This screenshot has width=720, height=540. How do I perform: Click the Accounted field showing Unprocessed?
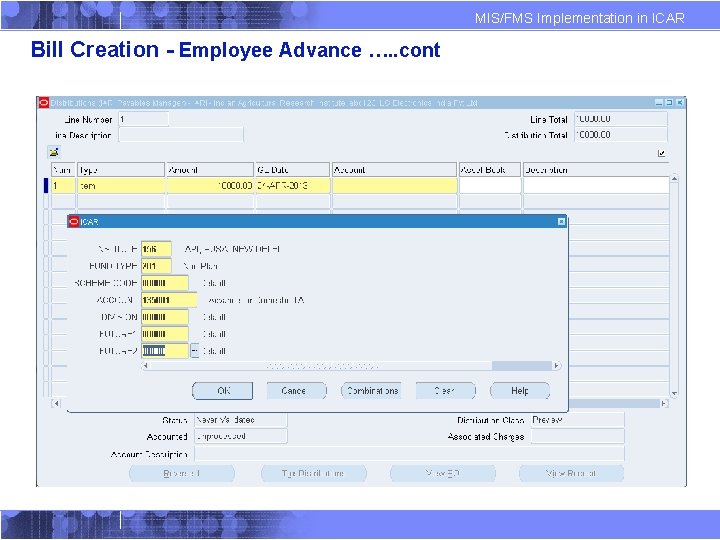pos(241,436)
